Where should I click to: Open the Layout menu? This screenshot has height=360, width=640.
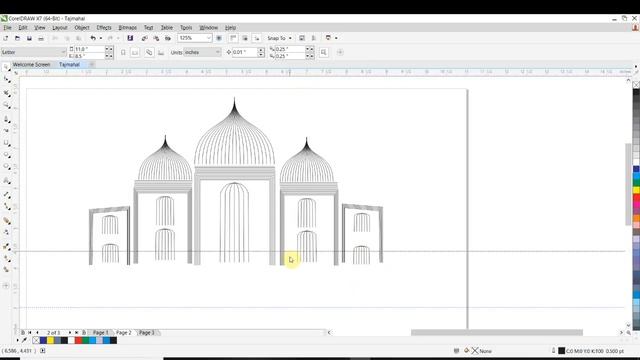pos(60,28)
